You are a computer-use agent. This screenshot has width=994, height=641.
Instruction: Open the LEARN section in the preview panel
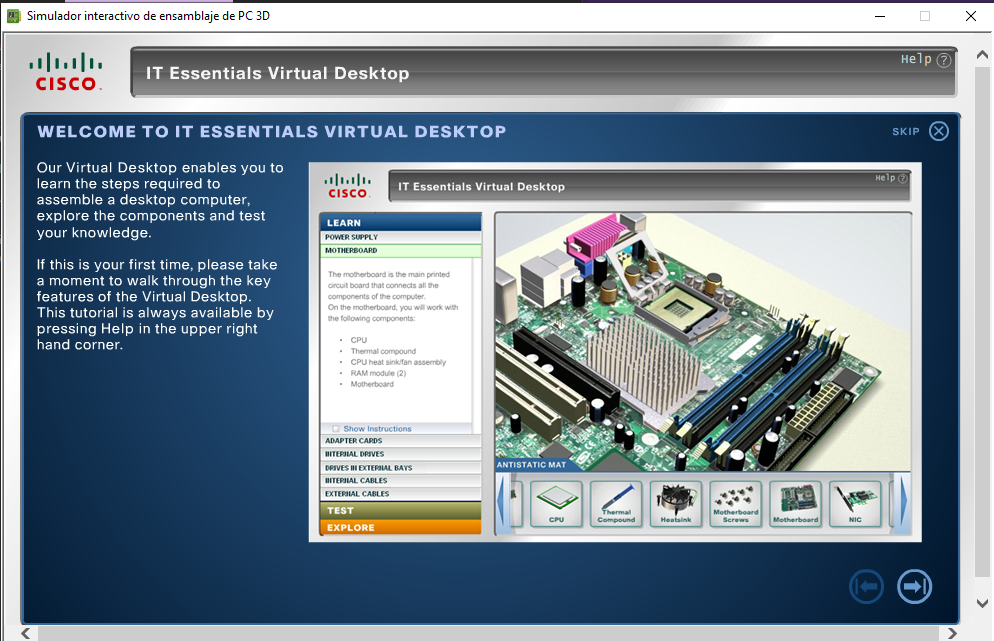coord(401,223)
